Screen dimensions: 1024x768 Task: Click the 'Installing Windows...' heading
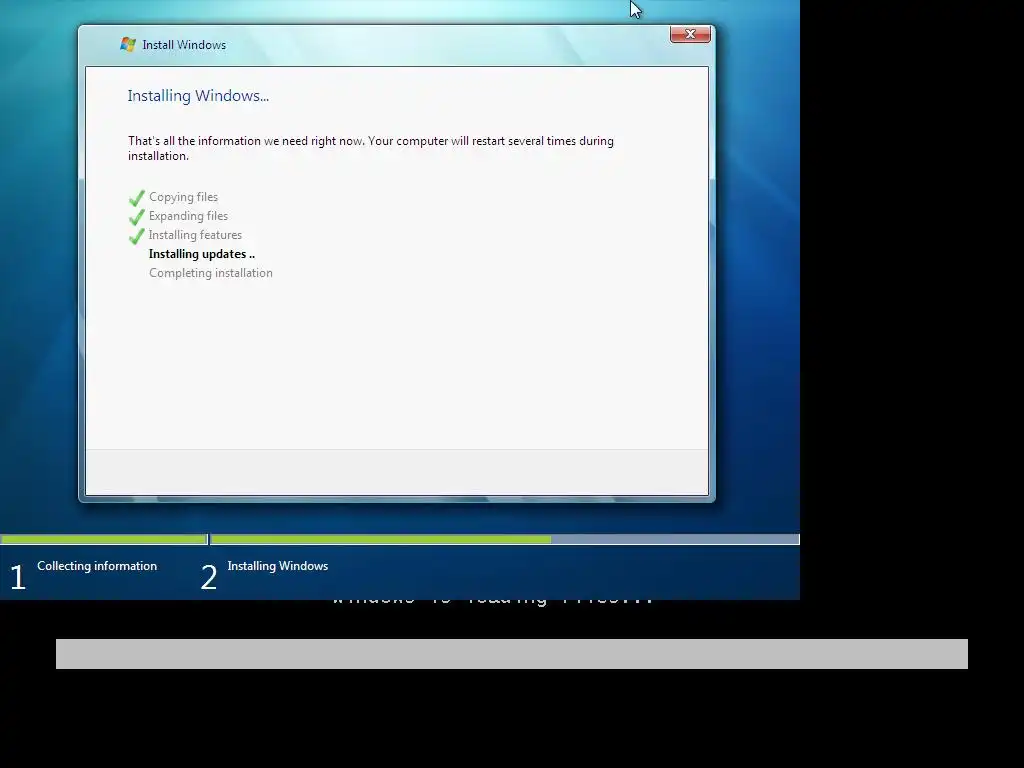pos(198,96)
